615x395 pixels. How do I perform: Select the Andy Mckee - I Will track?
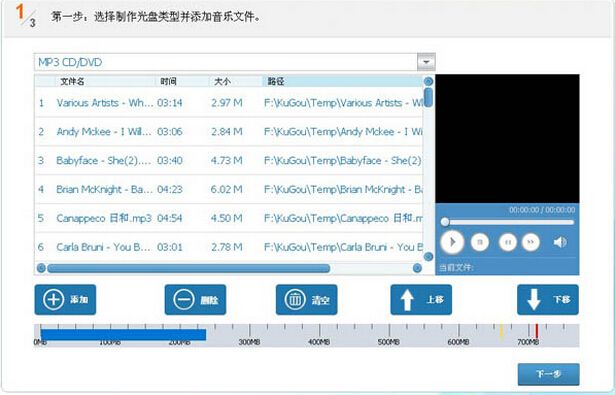point(229,132)
